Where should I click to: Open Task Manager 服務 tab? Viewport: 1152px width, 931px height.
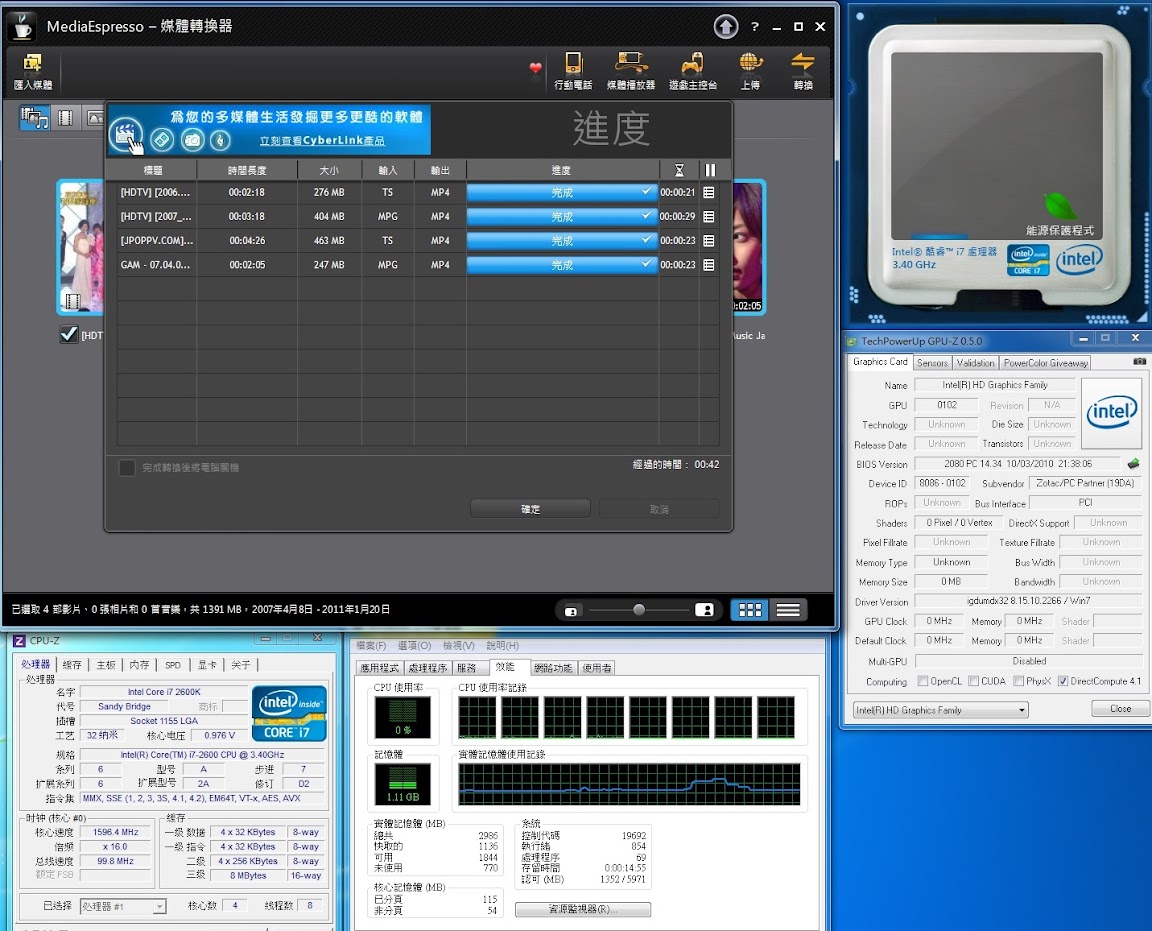click(x=467, y=668)
